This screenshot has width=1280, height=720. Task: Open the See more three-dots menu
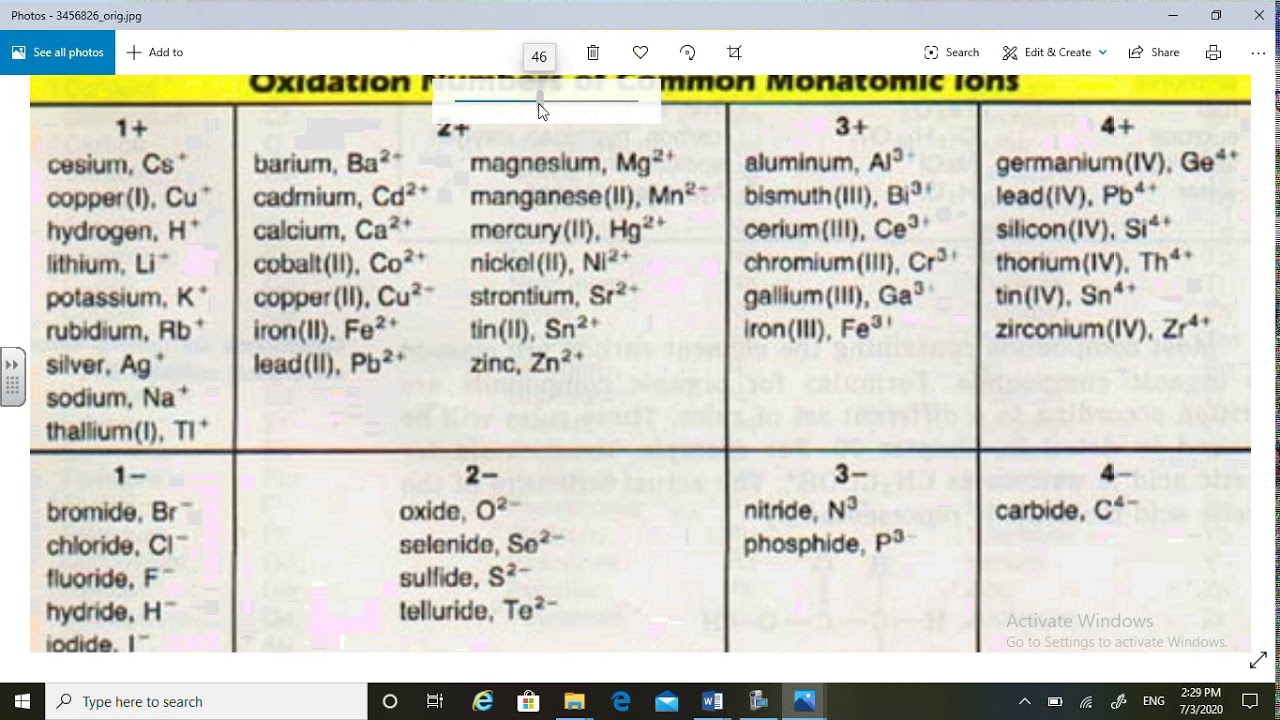[1258, 52]
